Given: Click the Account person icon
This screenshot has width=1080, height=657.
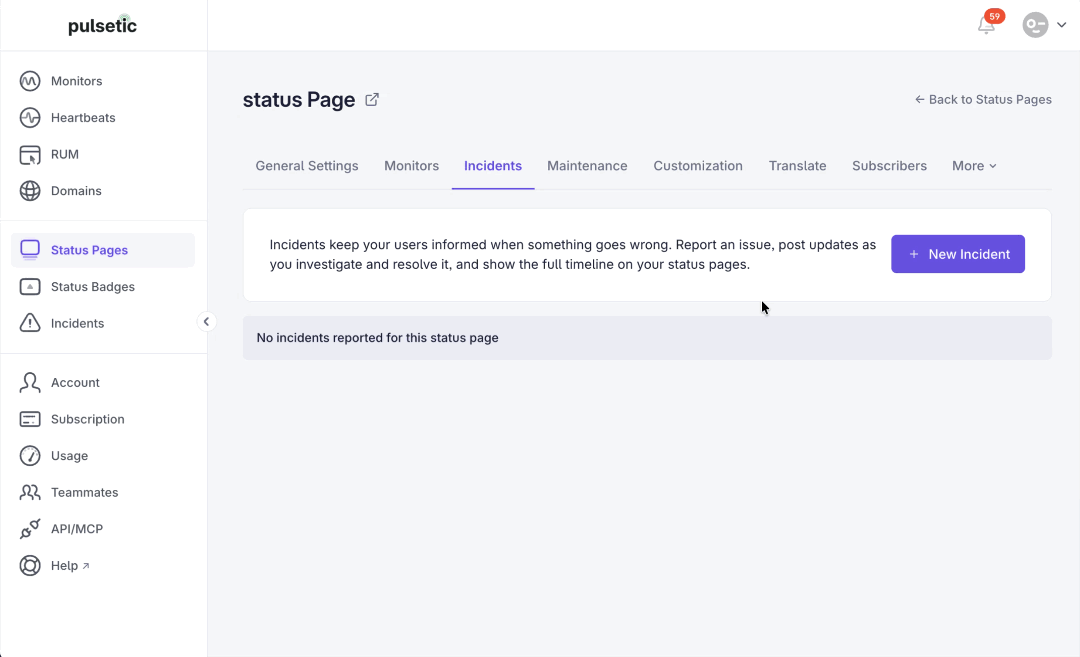Looking at the screenshot, I should point(30,382).
